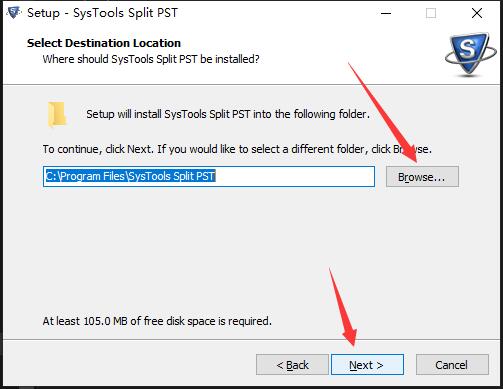
Task: Click the red arrow pointing at Browse
Action: pyautogui.click(x=383, y=112)
